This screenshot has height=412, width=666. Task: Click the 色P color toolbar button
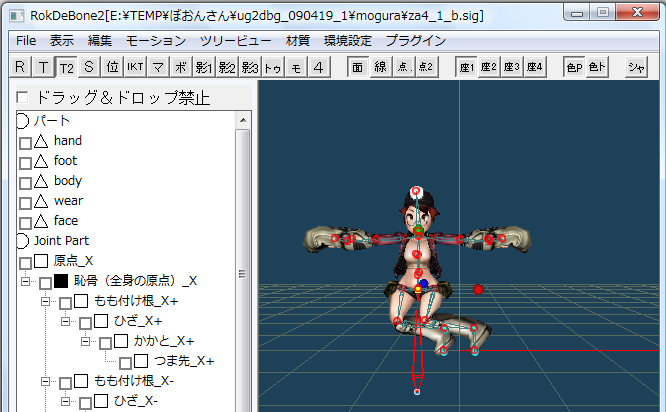pos(573,68)
